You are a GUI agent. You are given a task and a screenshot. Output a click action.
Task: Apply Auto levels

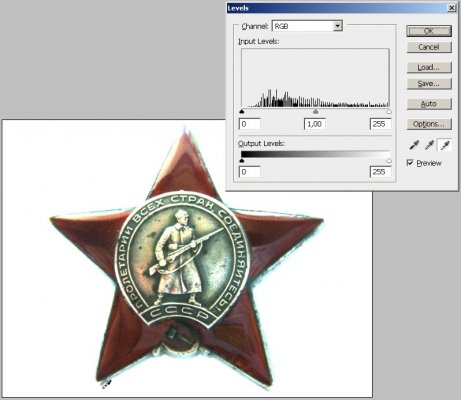(x=429, y=104)
